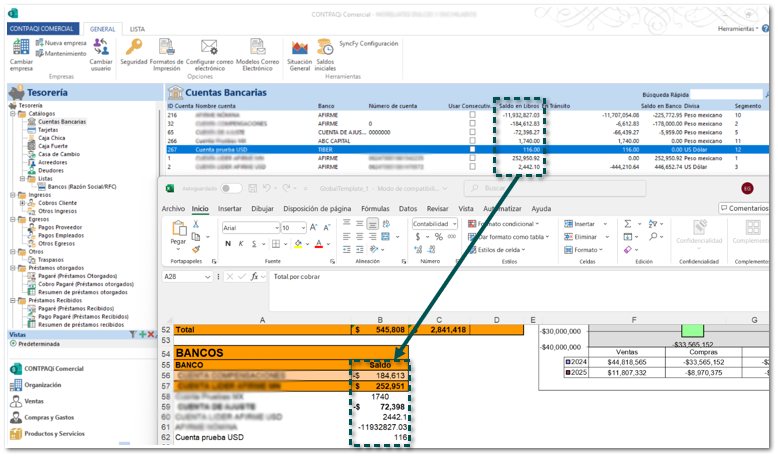Apply bold formatting in Excel
Viewport: 778px width, 458px height.
coord(226,243)
